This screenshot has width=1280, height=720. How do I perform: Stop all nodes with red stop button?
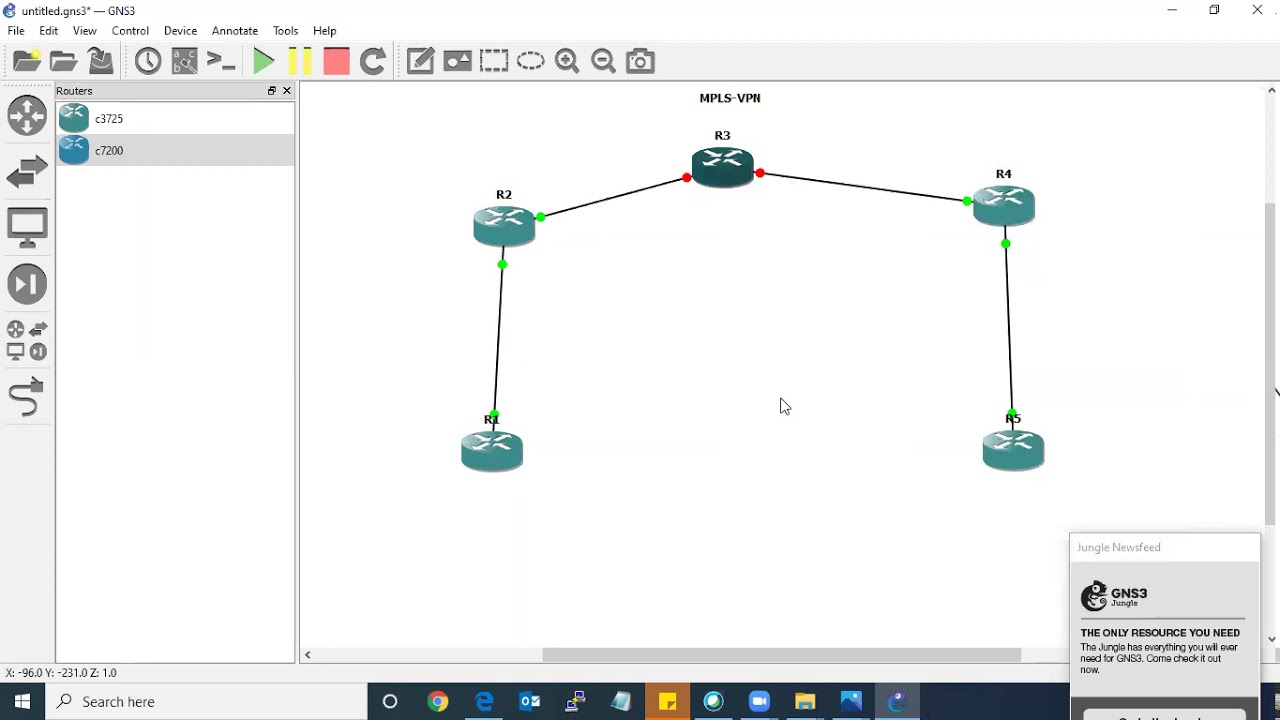tap(336, 62)
